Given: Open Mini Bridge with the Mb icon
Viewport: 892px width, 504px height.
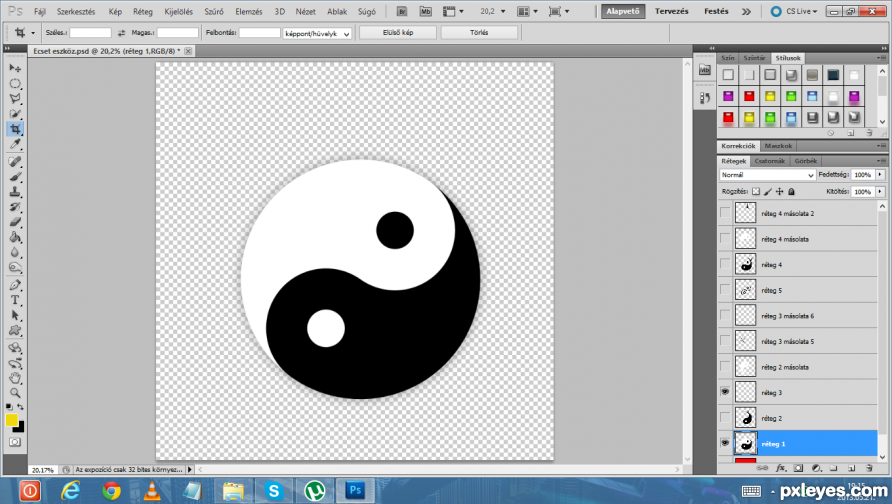Looking at the screenshot, I should coord(426,11).
